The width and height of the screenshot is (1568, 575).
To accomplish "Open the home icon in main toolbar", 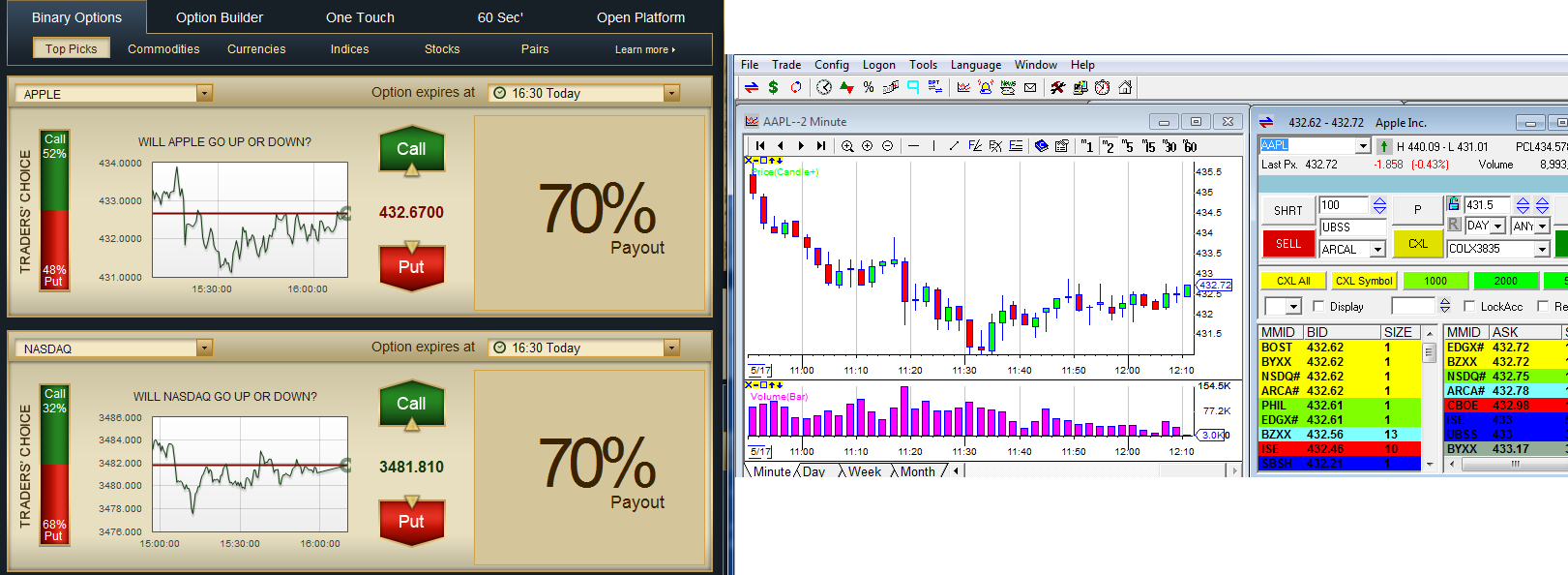I will pyautogui.click(x=1125, y=88).
